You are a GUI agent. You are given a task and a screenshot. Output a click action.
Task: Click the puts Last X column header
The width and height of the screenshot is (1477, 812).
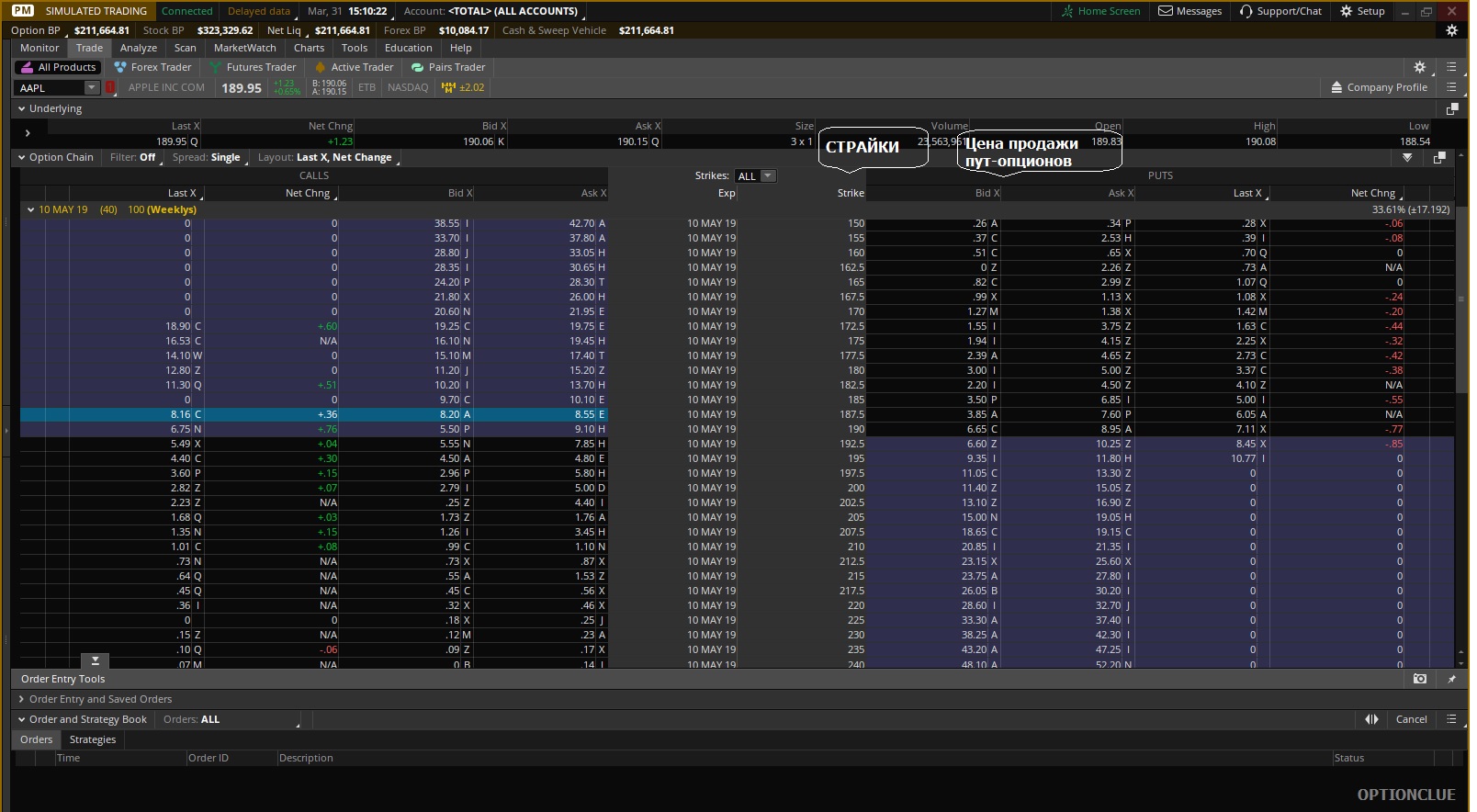tap(1247, 193)
